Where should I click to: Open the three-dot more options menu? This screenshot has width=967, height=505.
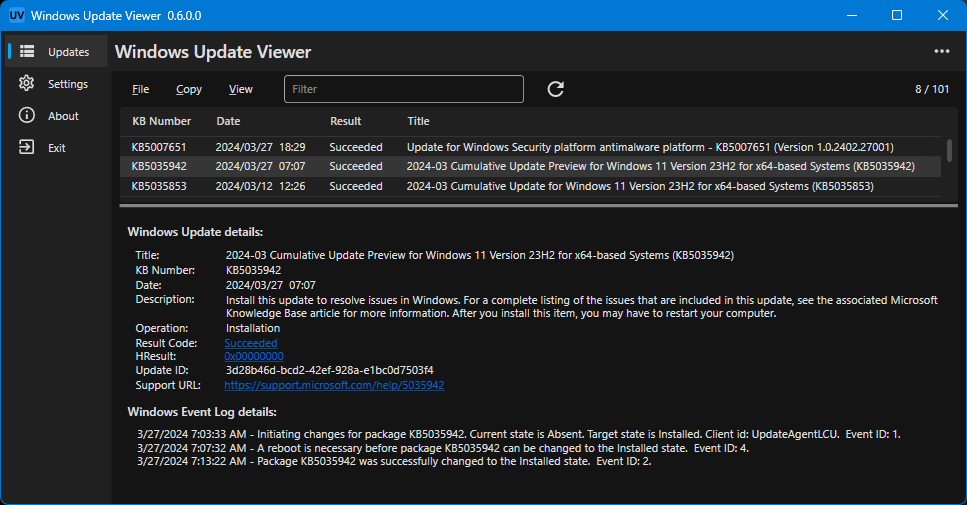pyautogui.click(x=941, y=52)
